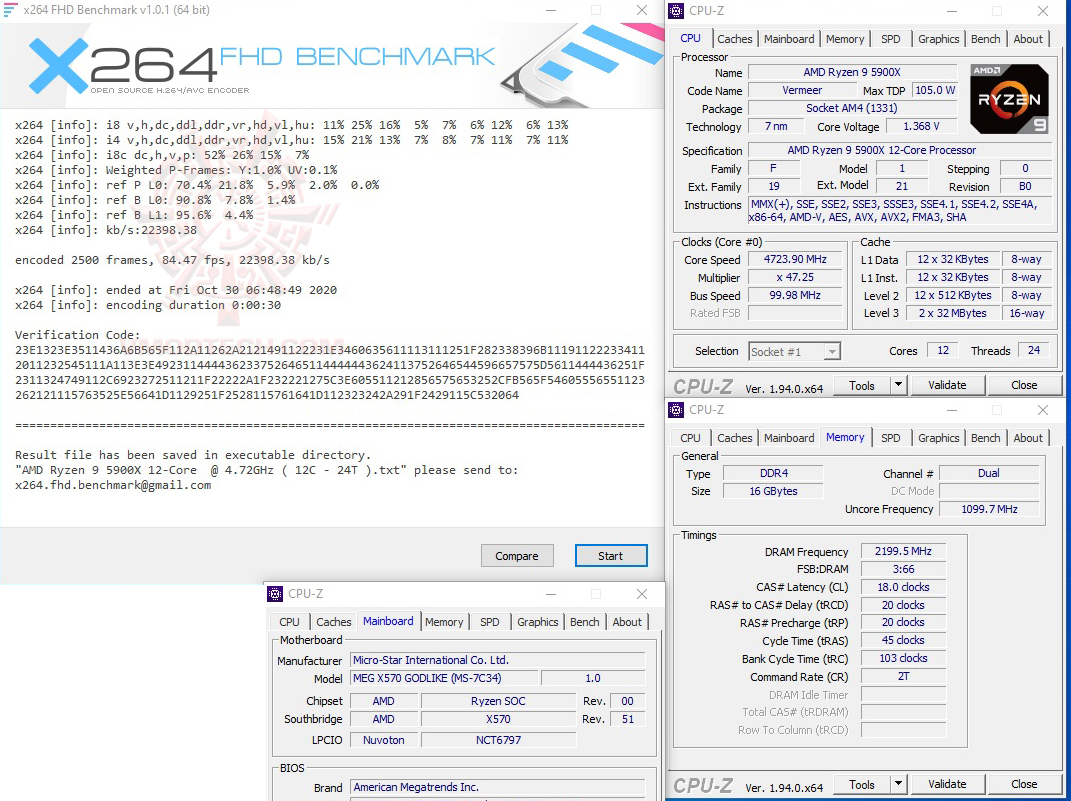The image size is (1071, 801).
Task: Click the motherboard Model field MEG X570 GODLIKE
Action: (x=444, y=678)
